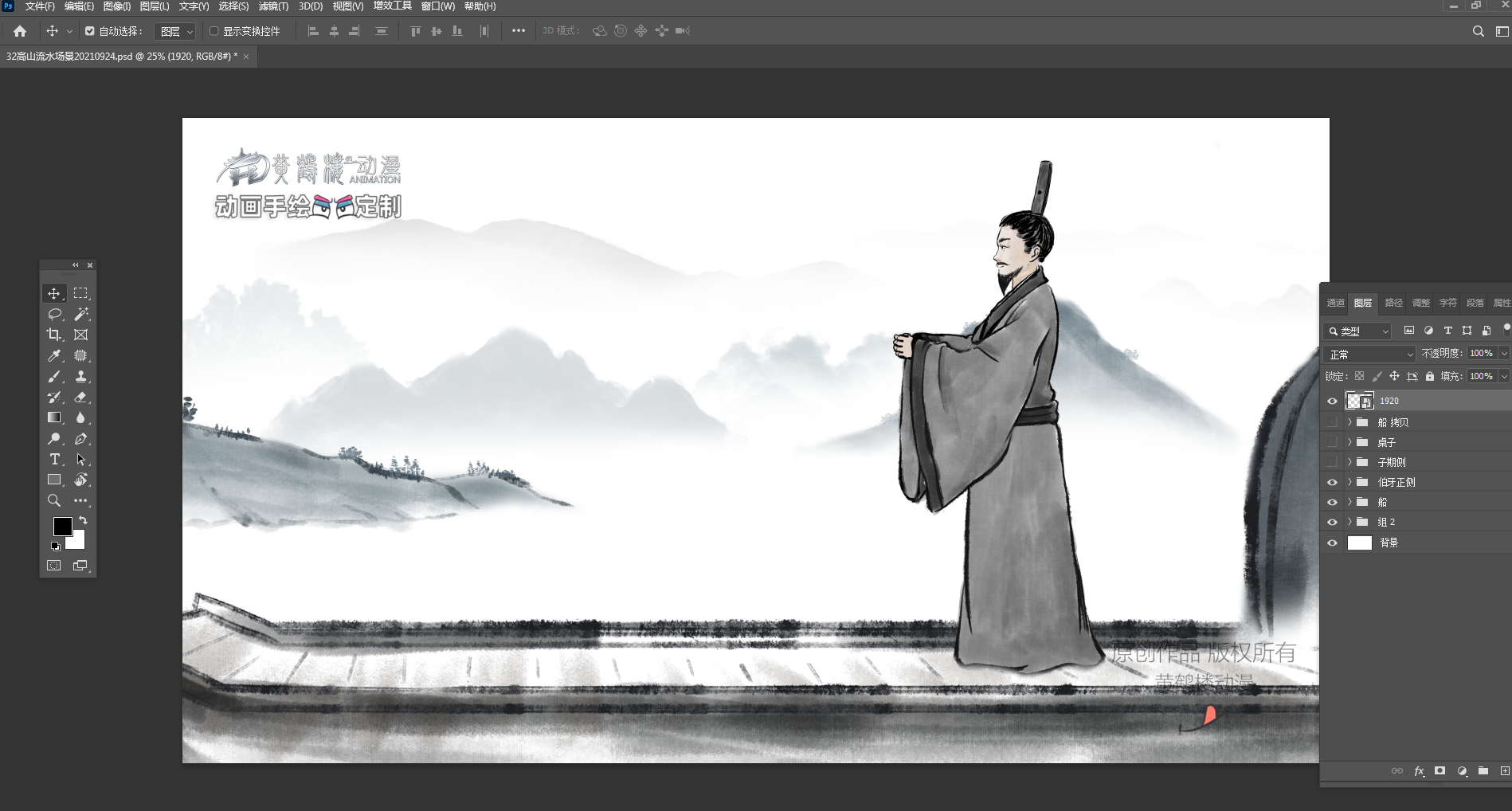Select the Path Selection tool
This screenshot has width=1512, height=811.
coord(80,459)
